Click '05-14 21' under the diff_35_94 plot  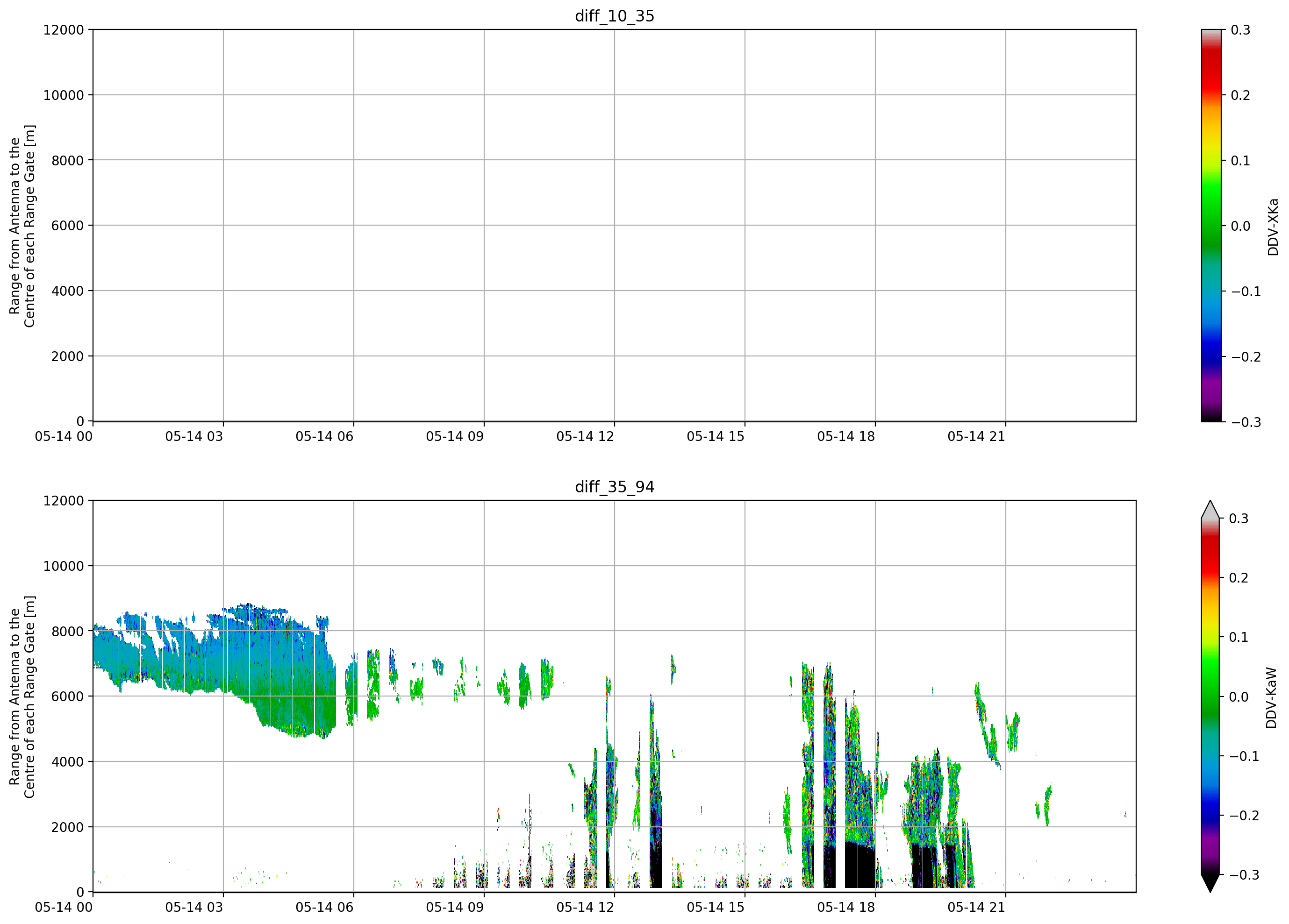[976, 907]
